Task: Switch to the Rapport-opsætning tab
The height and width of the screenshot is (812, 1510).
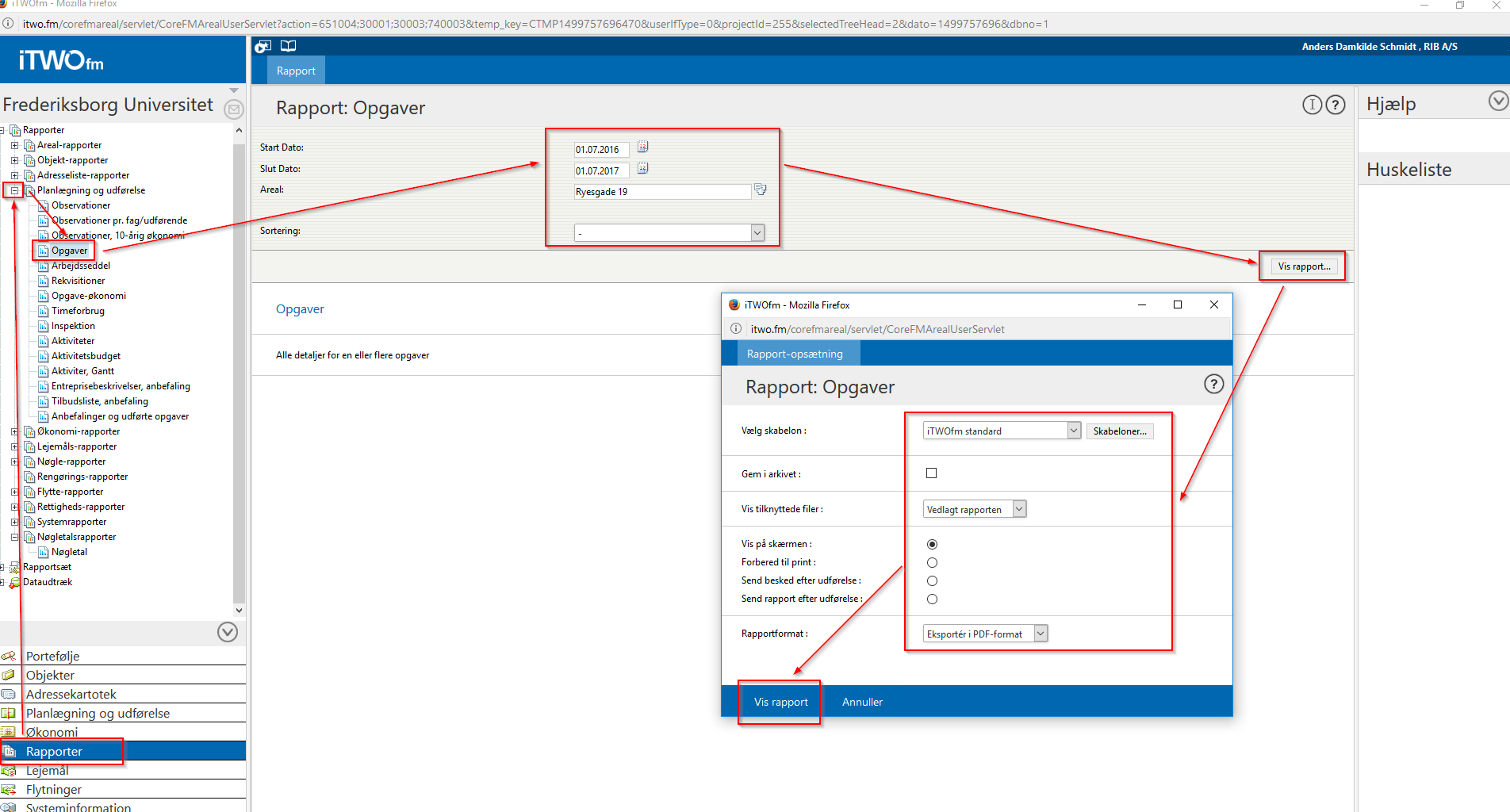Action: coord(794,354)
